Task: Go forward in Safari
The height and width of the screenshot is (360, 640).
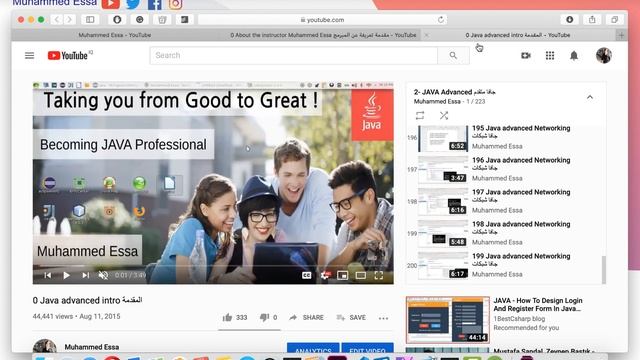Action: coord(69,20)
